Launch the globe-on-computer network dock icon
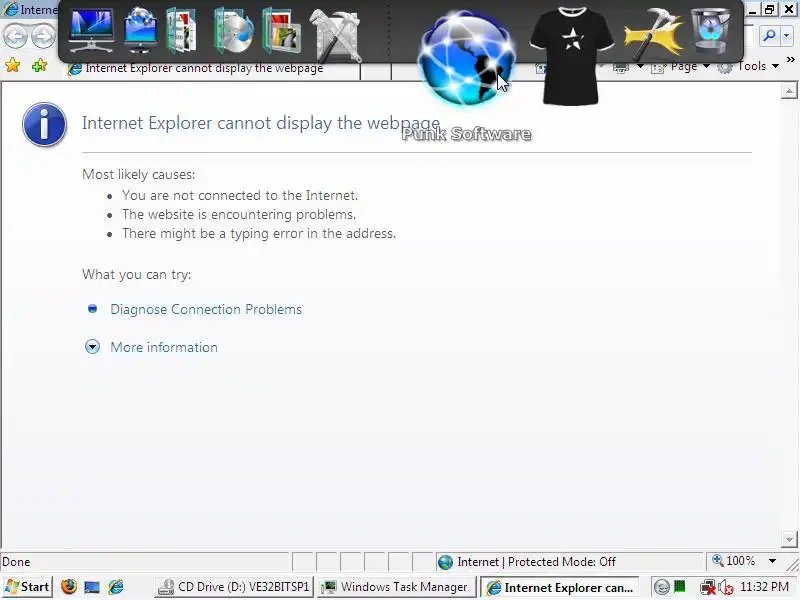Image resolution: width=800 pixels, height=600 pixels. click(140, 31)
